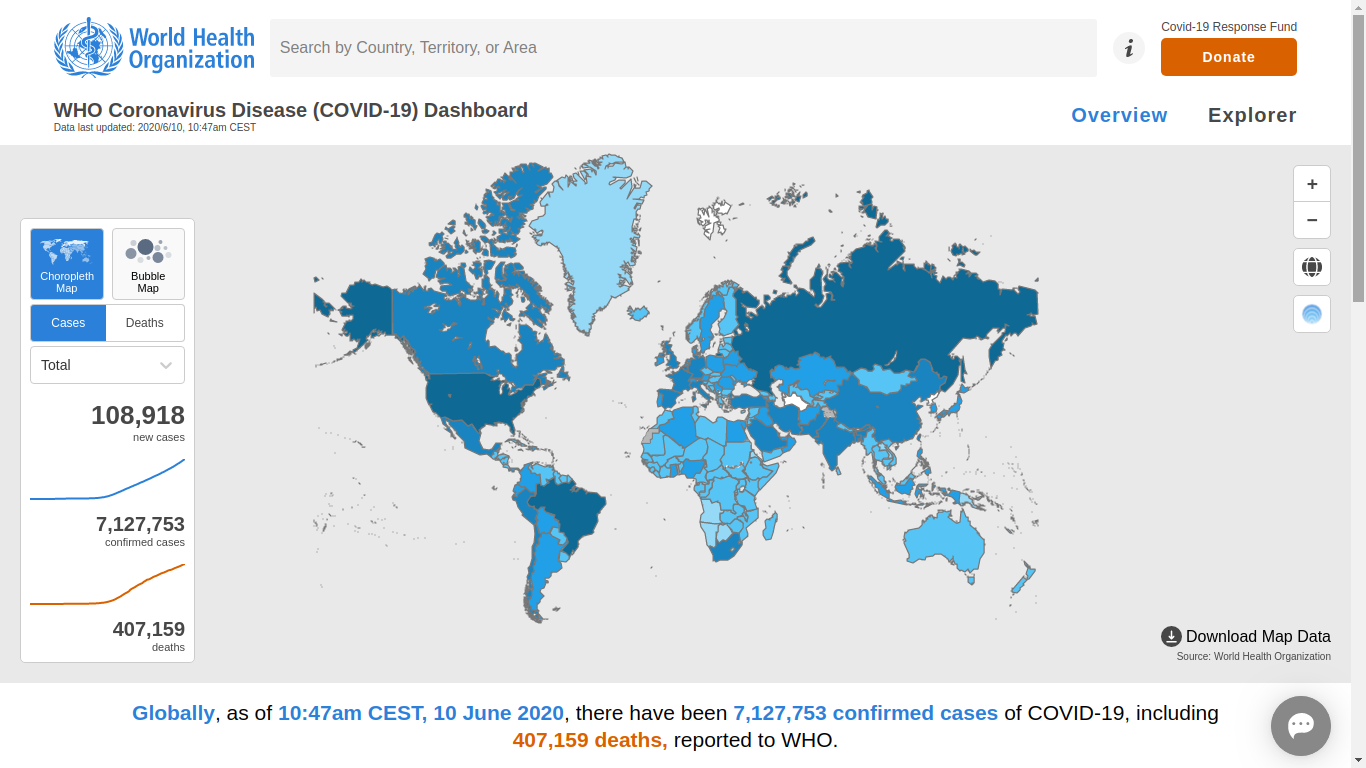
Task: Select the Cases toggle
Action: (68, 323)
